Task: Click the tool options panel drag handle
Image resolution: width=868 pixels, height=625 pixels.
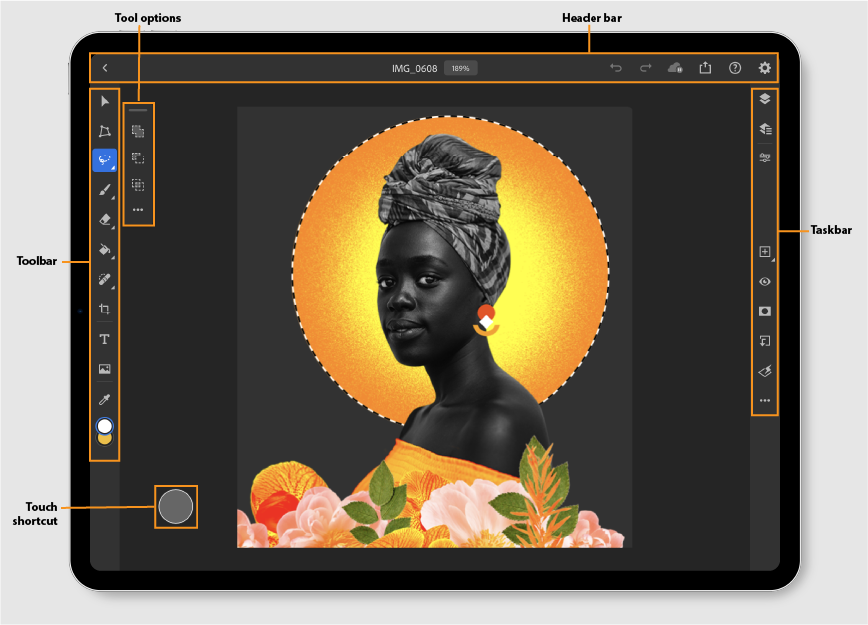Action: 138,110
